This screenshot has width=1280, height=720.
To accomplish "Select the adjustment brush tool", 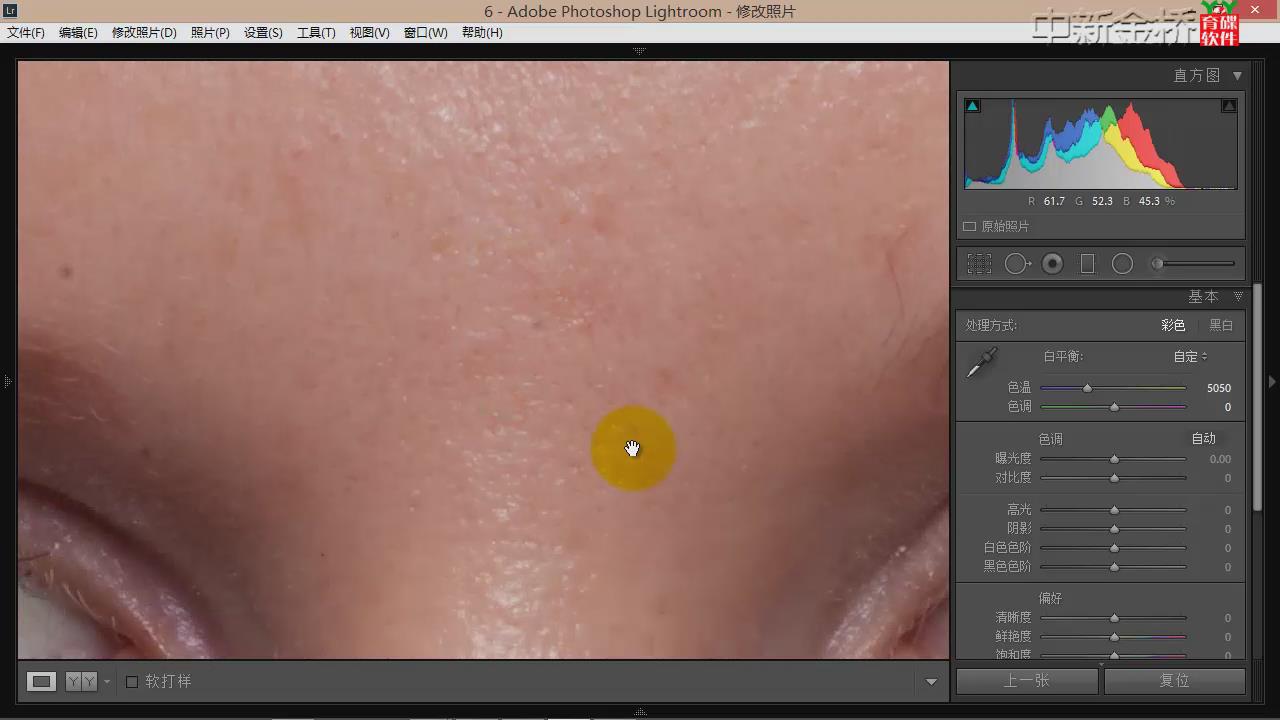I will pyautogui.click(x=1192, y=263).
